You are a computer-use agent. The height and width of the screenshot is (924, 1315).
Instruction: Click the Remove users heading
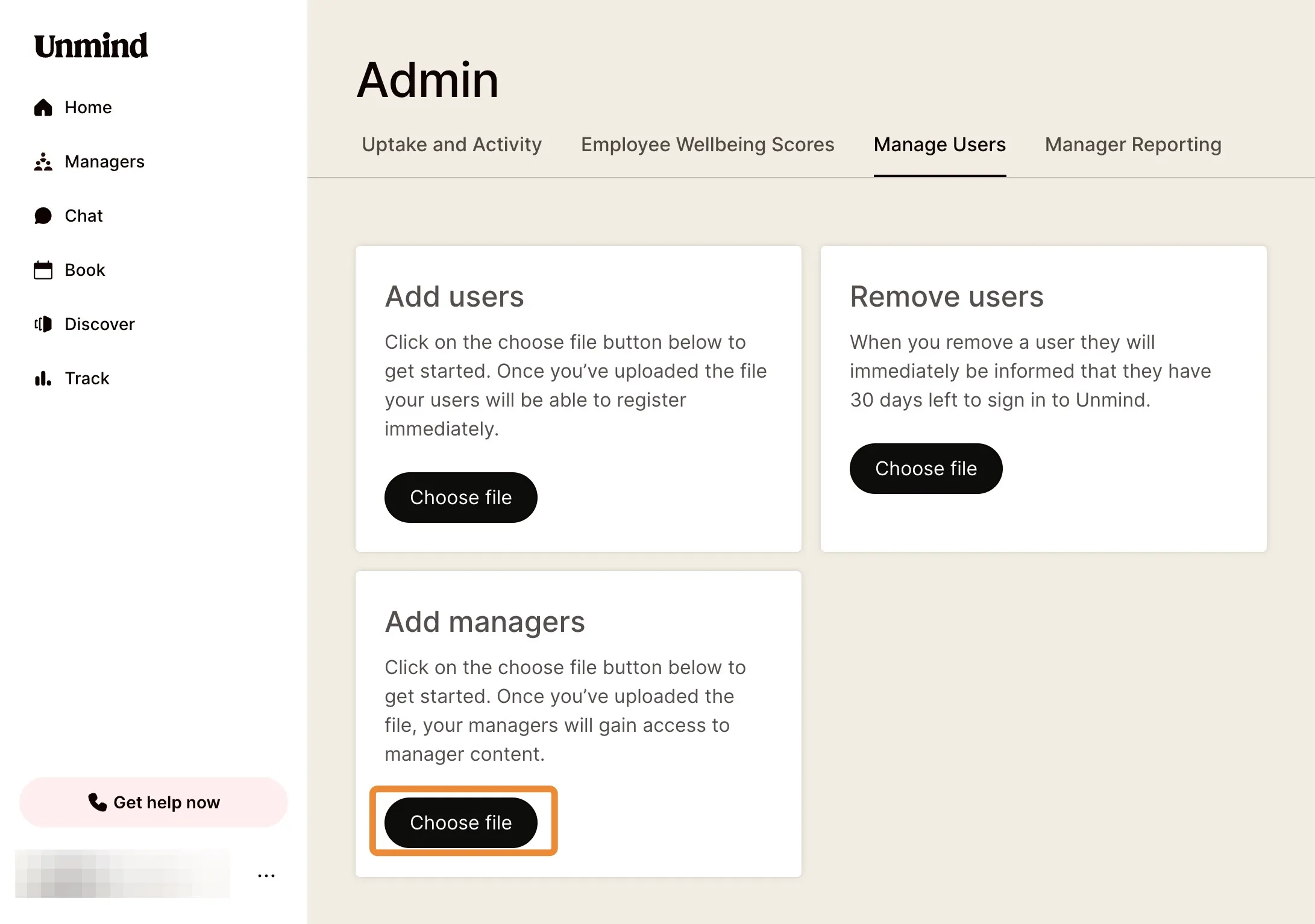947,296
